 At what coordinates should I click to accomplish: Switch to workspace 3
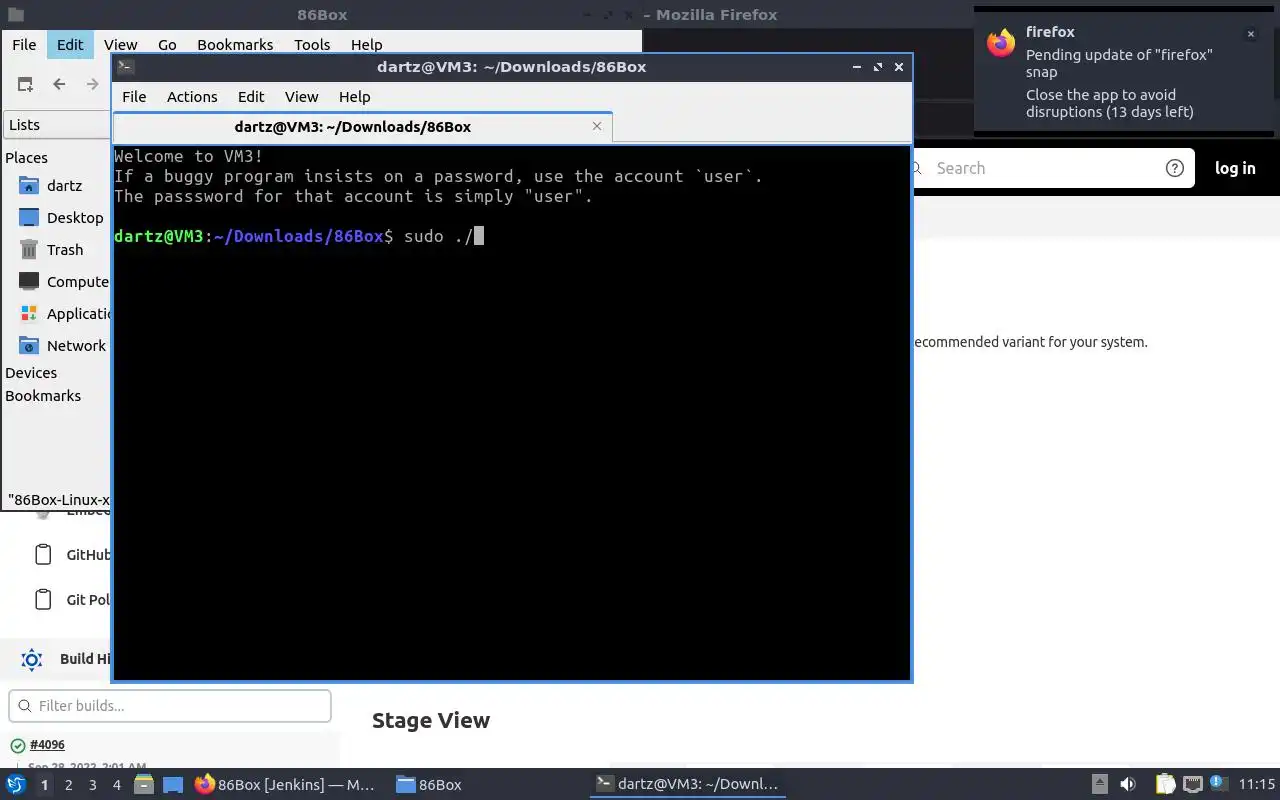pyautogui.click(x=92, y=785)
